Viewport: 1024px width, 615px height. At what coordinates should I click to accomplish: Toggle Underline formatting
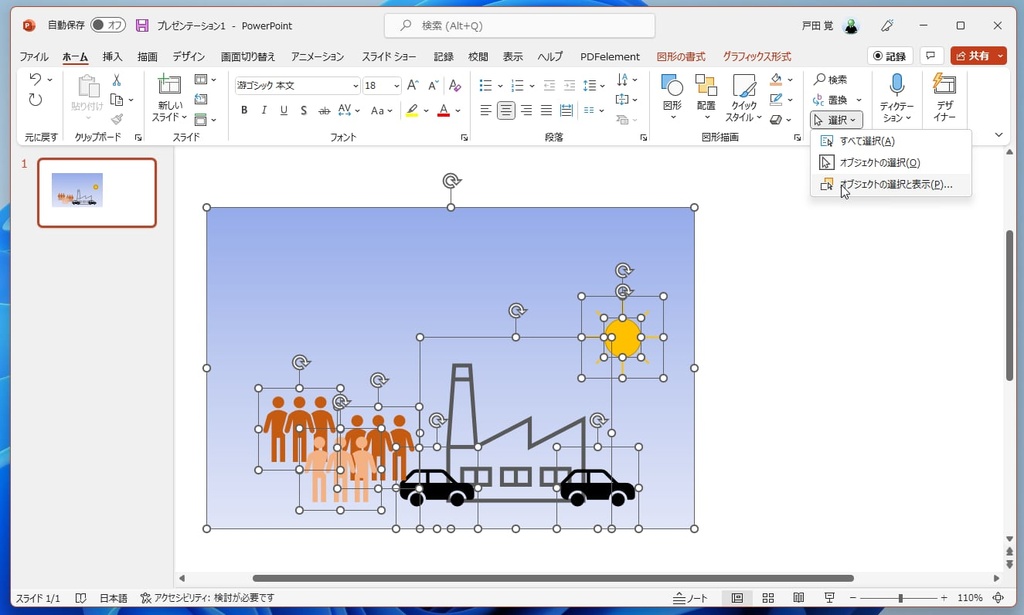click(x=283, y=110)
